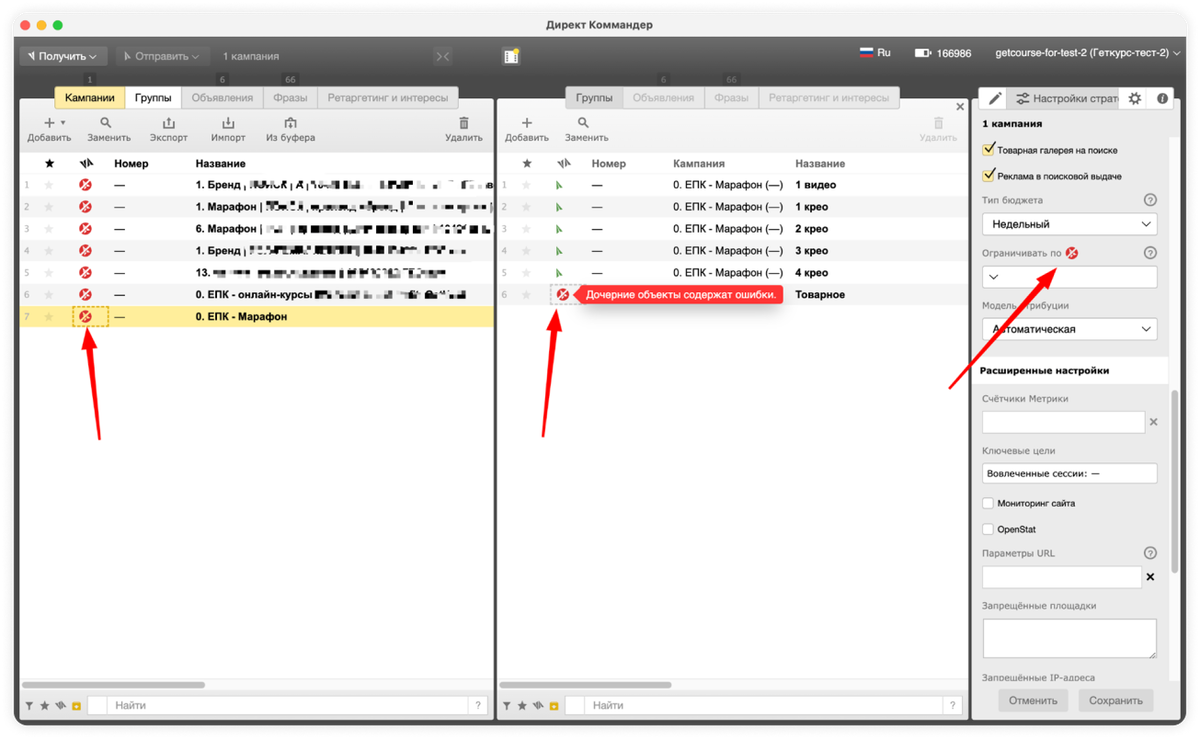Image resolution: width=1200 pixels, height=740 pixels.
Task: Open the notes icon with yellow dot
Action: (511, 56)
